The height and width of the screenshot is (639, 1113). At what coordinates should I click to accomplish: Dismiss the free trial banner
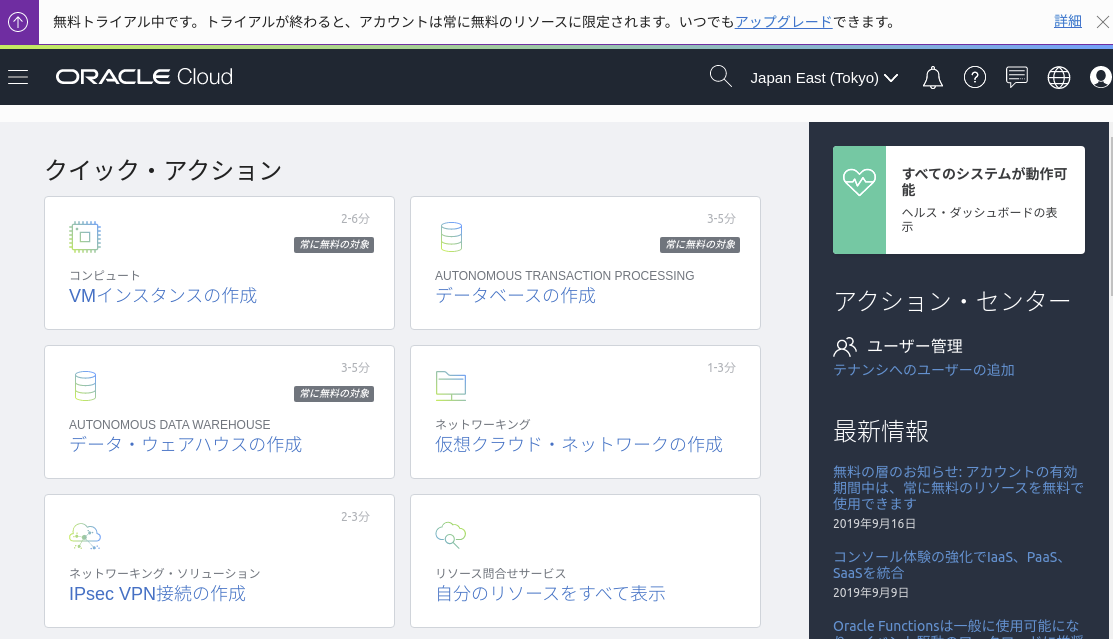coord(1103,21)
